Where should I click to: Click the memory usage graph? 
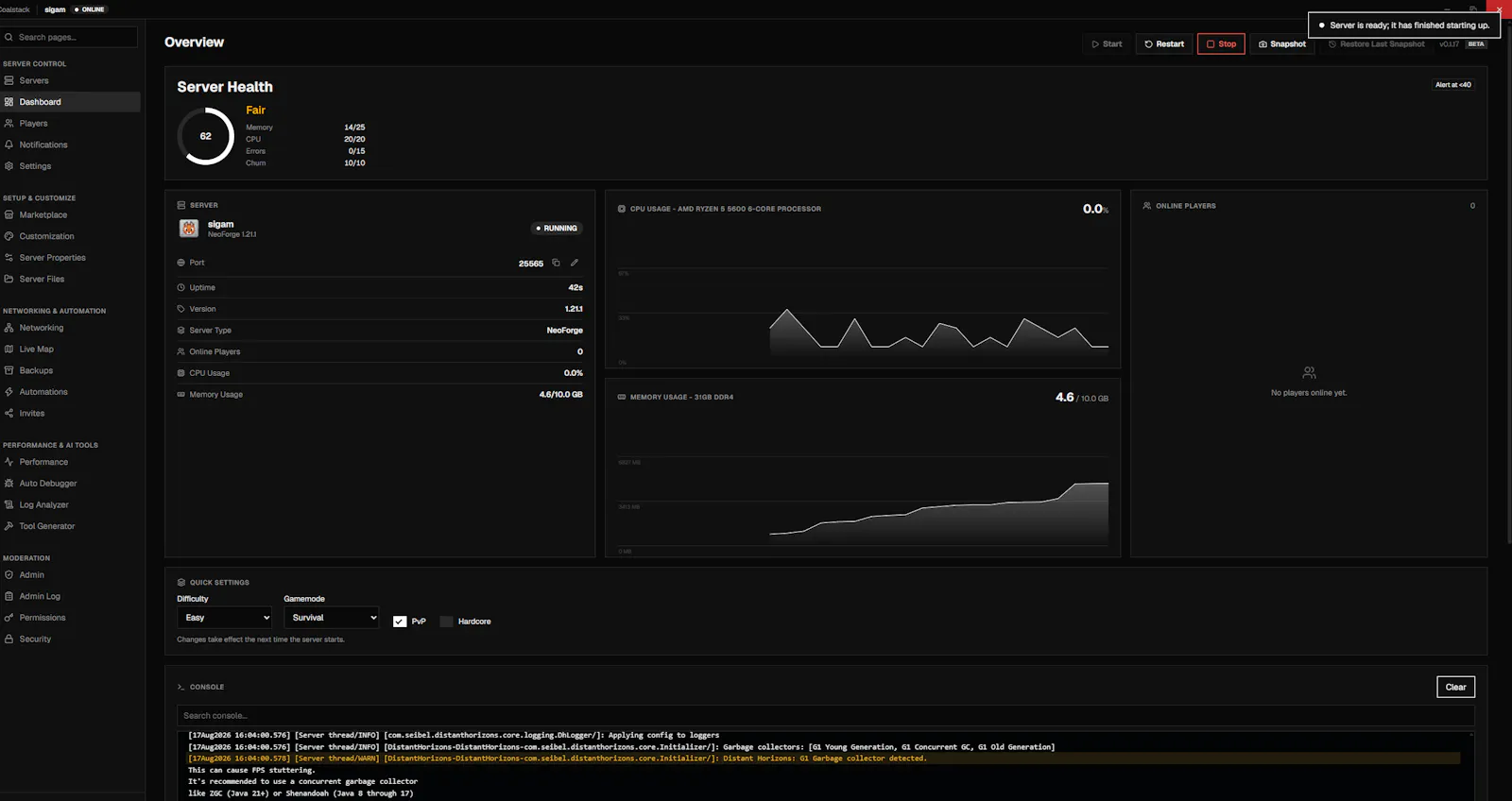coord(863,505)
